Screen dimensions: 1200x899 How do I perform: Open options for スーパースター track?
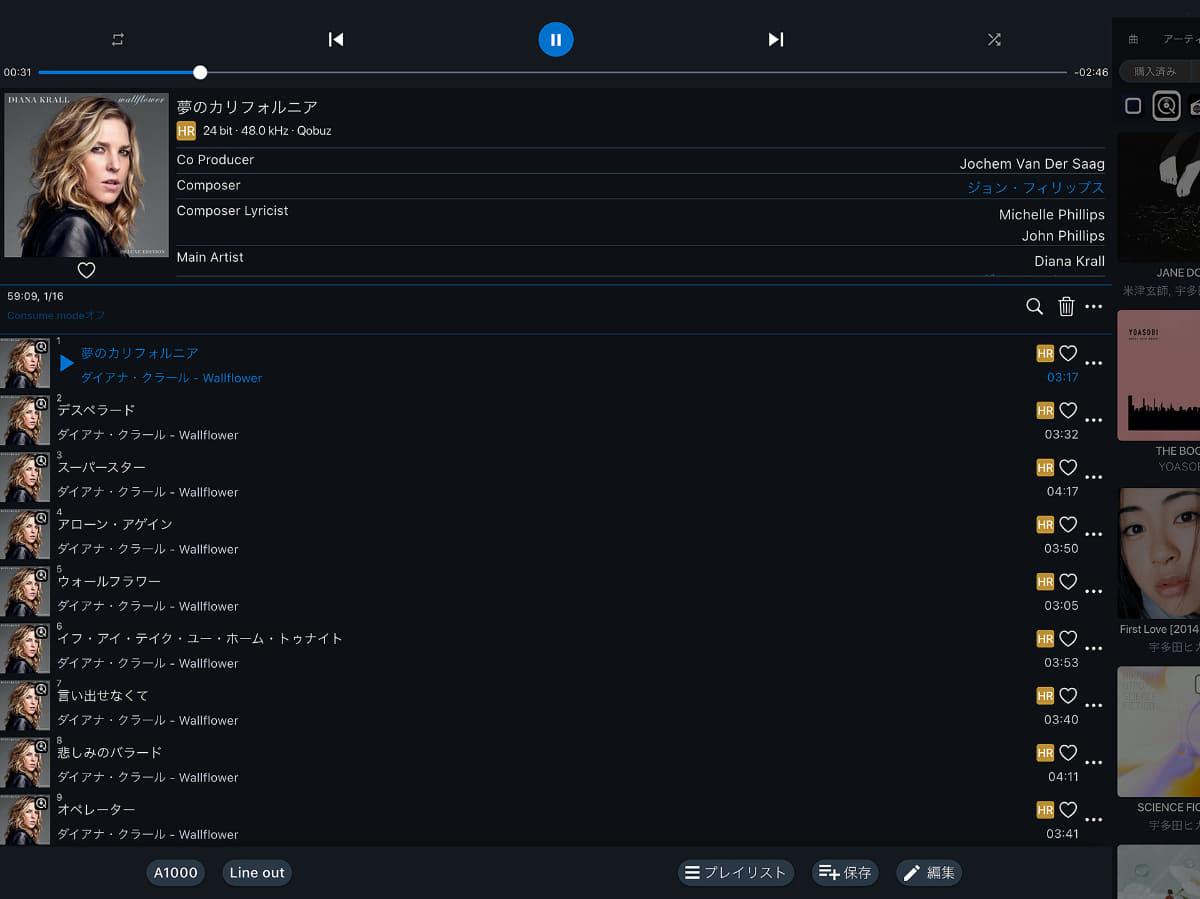(x=1094, y=478)
